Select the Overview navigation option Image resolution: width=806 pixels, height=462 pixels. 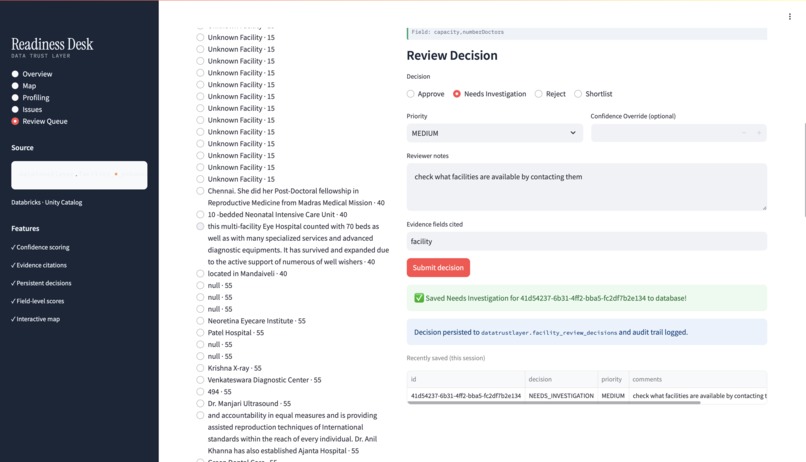pos(32,74)
